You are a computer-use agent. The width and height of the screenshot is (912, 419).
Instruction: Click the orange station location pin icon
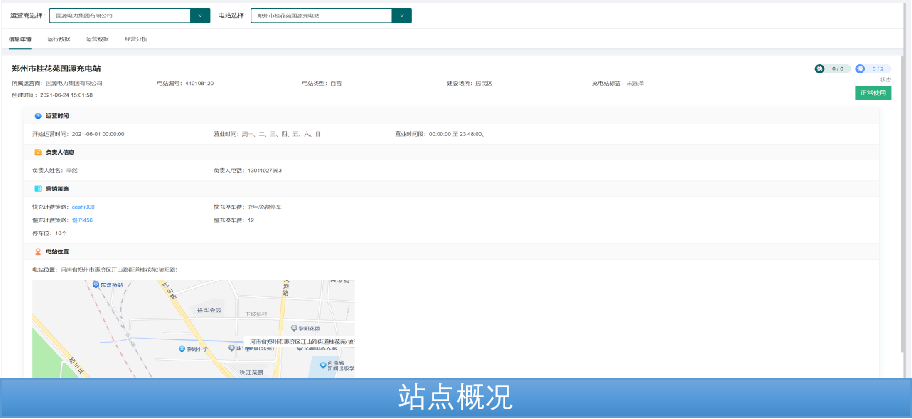[38, 252]
